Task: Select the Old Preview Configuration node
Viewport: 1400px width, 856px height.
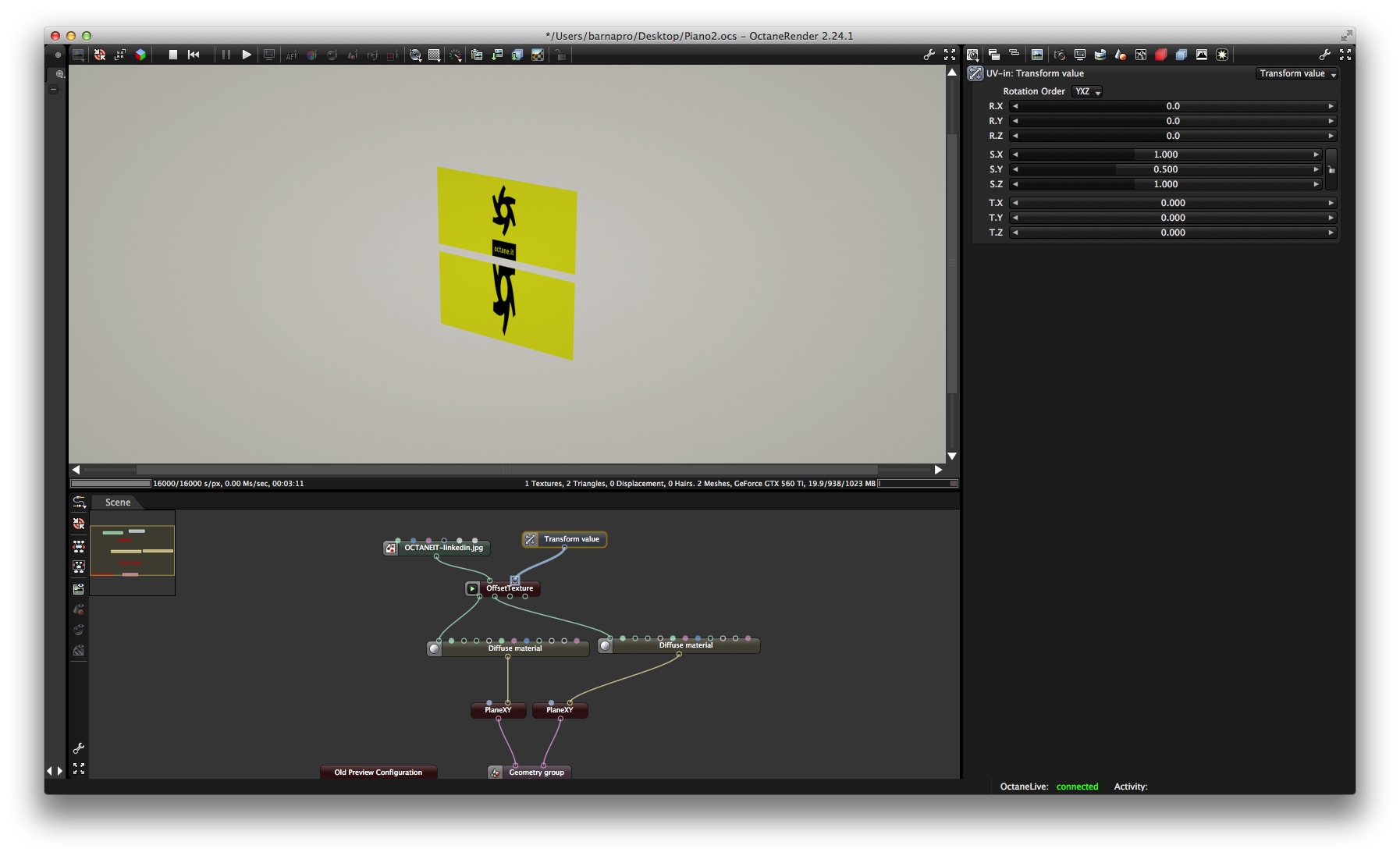Action: (x=378, y=773)
